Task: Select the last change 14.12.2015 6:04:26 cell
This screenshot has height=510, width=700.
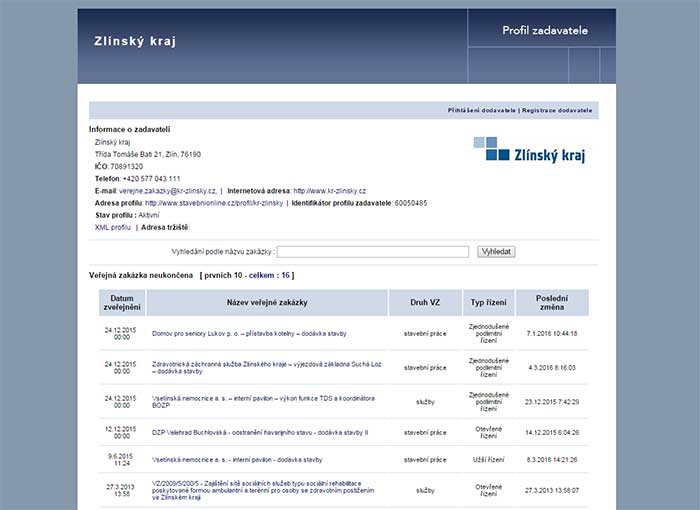Action: pos(552,433)
